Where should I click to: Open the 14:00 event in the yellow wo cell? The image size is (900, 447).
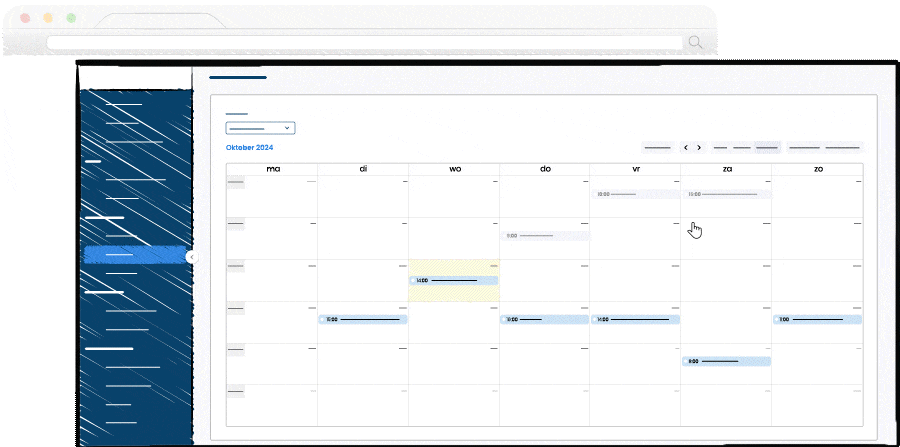454,281
